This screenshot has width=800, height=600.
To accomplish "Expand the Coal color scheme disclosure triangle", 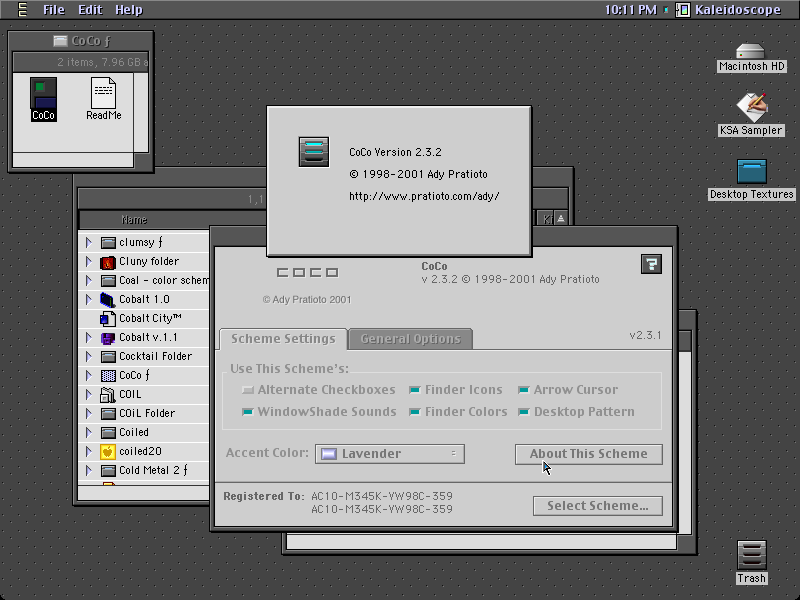I will (89, 281).
